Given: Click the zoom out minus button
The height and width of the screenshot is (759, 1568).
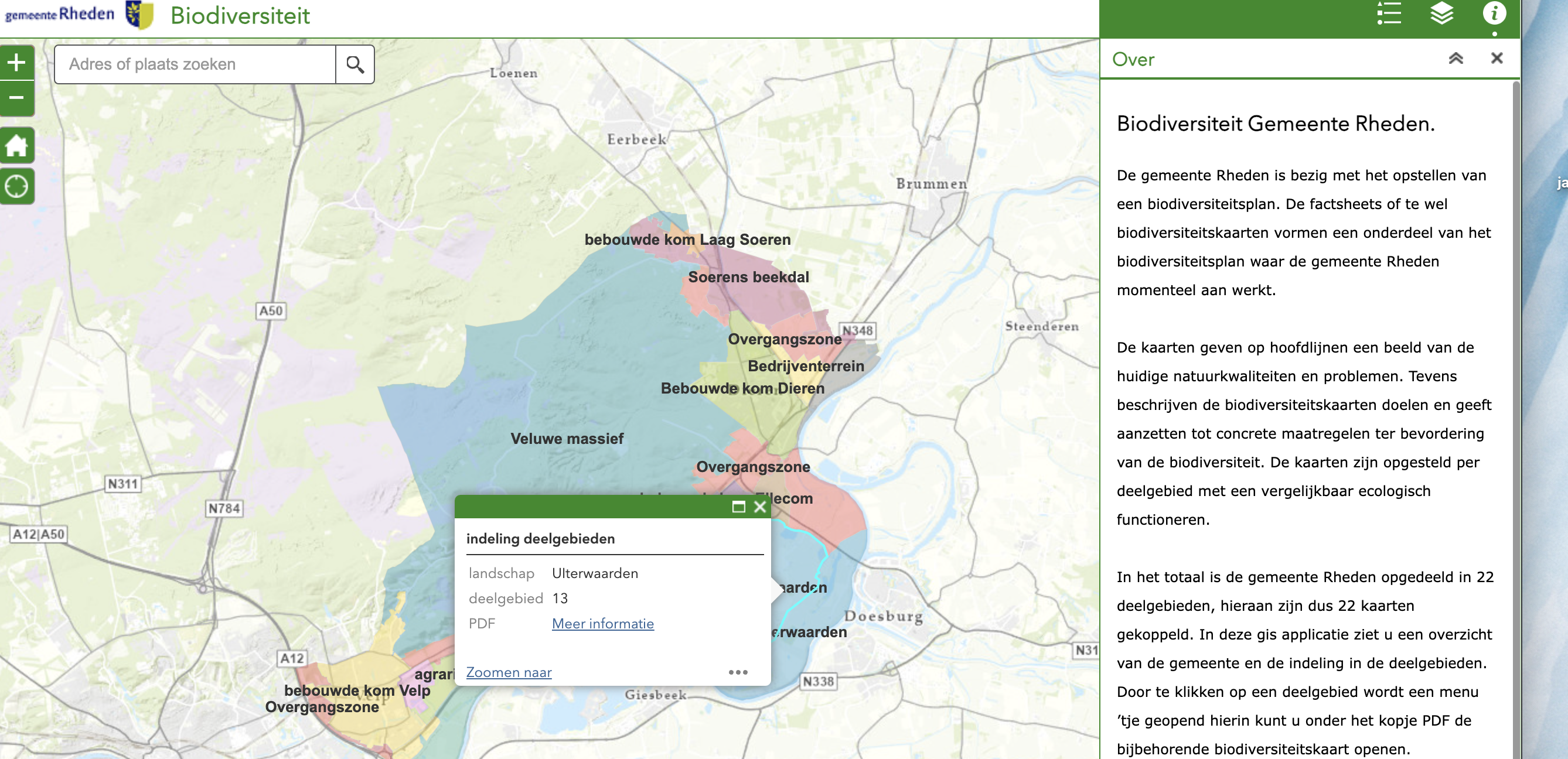Looking at the screenshot, I should point(16,98).
